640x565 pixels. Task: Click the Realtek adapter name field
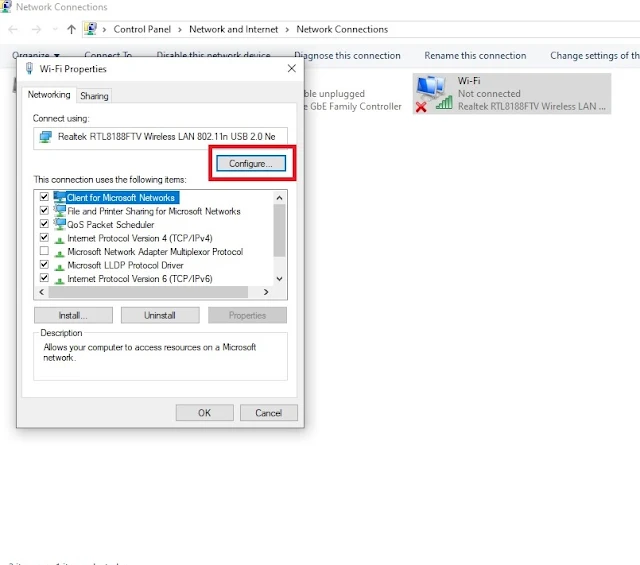[x=160, y=138]
